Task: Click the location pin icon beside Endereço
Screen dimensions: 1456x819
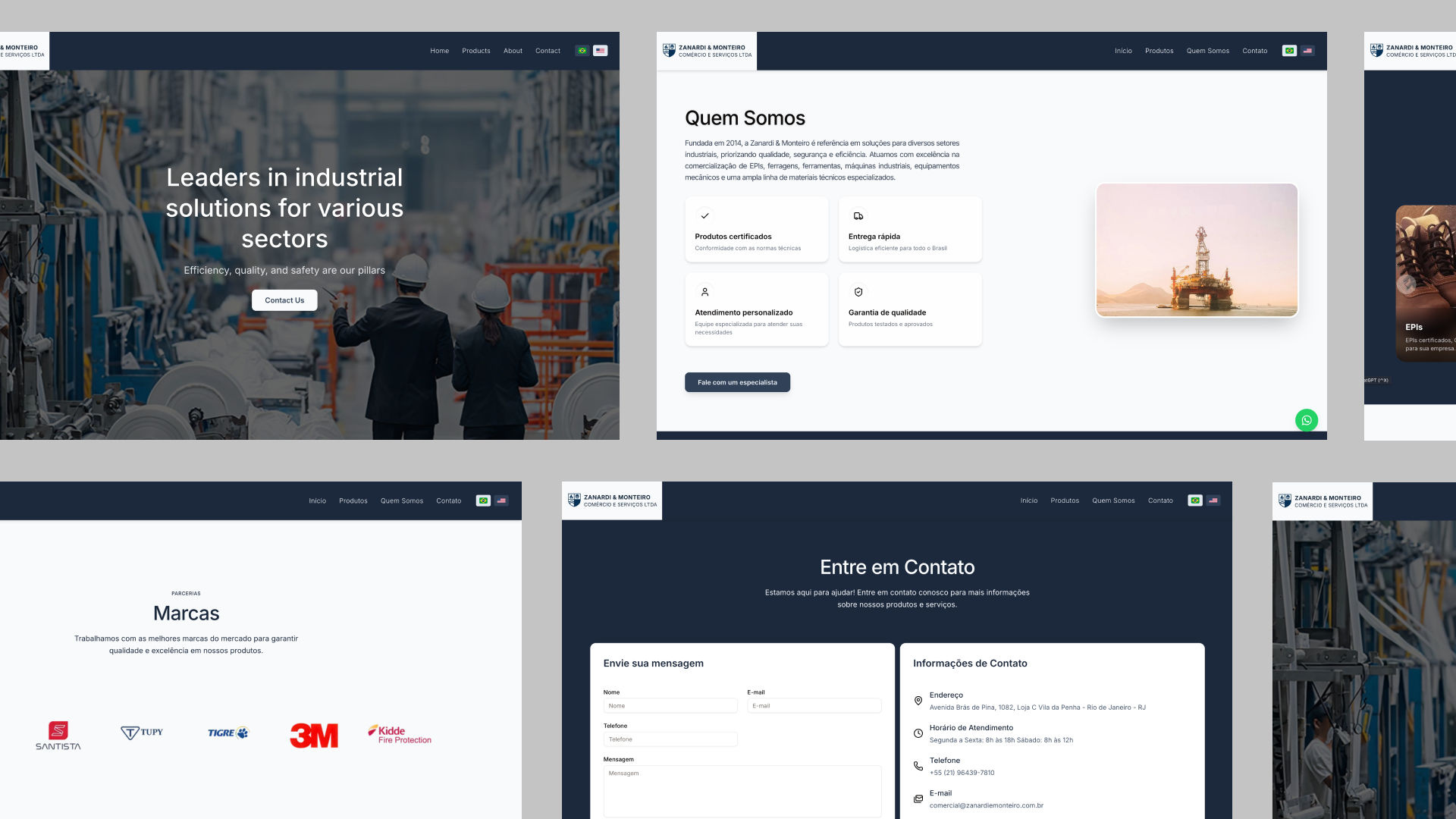Action: 918,701
